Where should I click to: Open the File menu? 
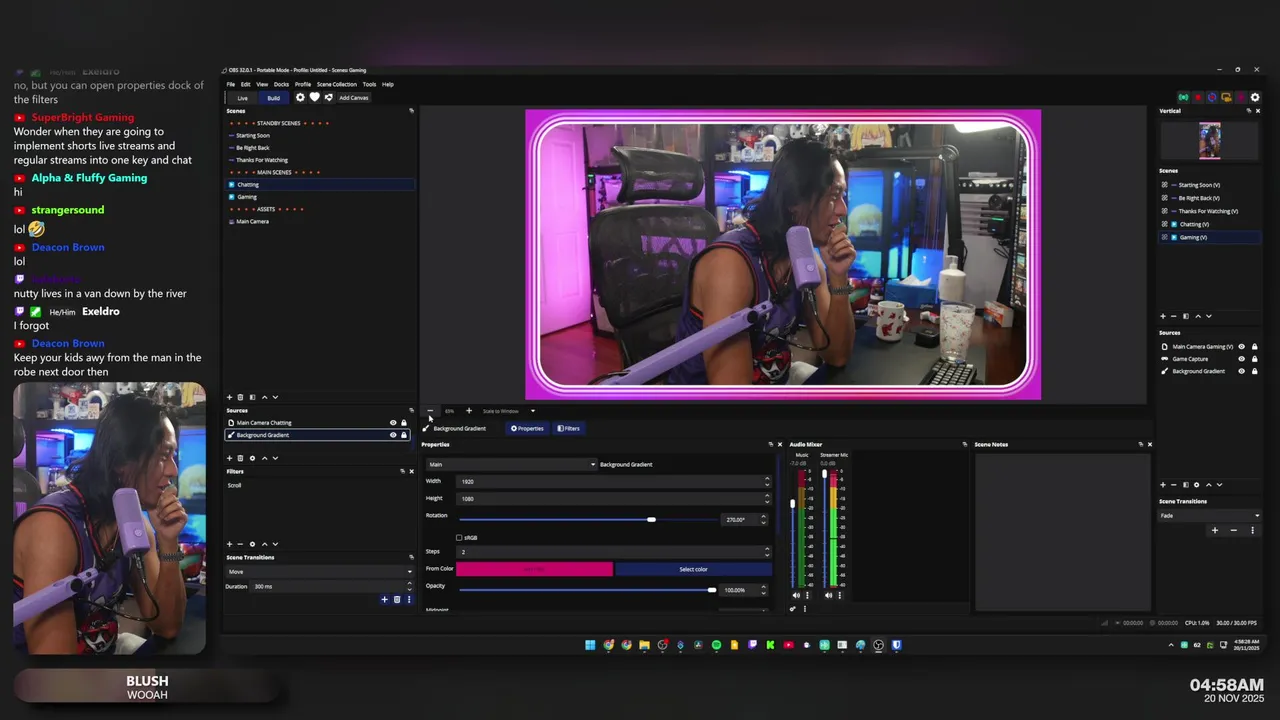231,84
